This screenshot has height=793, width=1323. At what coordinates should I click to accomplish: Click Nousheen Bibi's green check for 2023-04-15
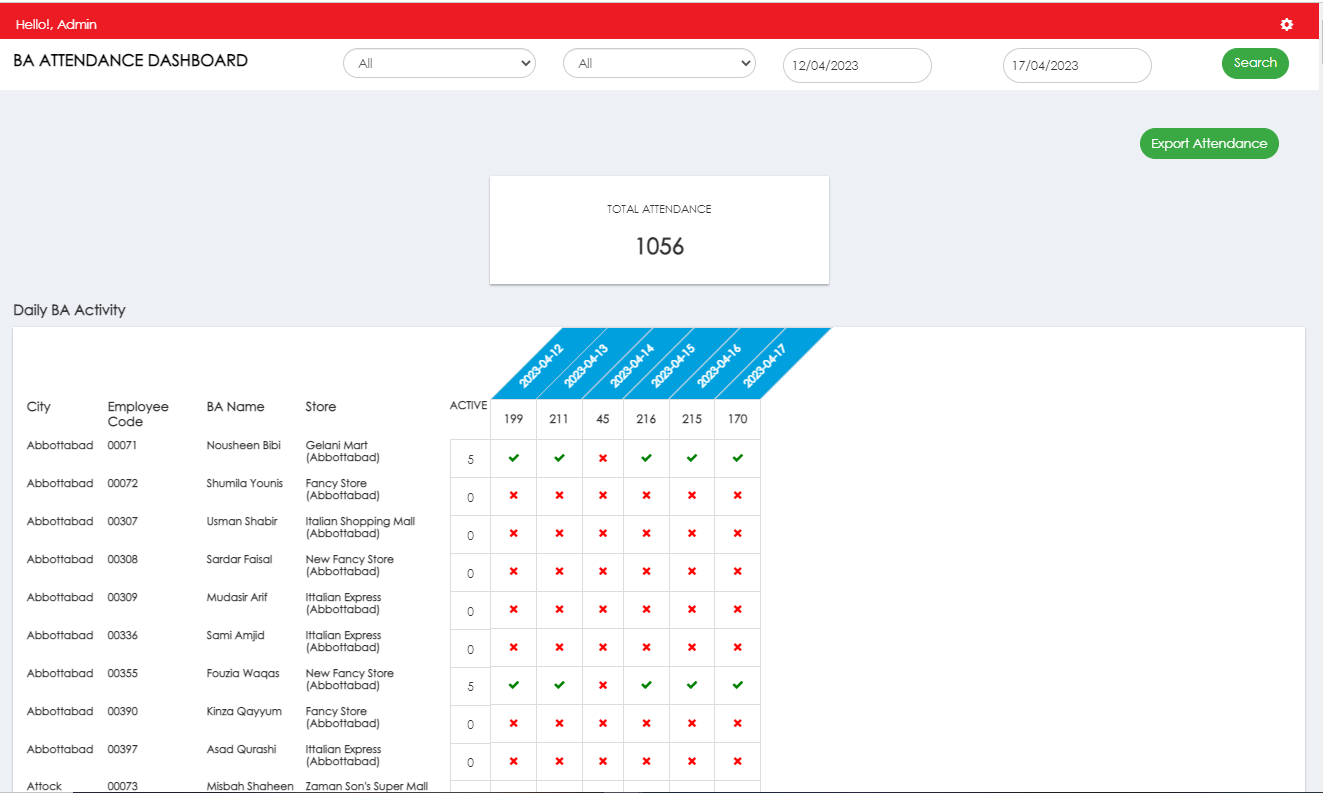coord(646,458)
